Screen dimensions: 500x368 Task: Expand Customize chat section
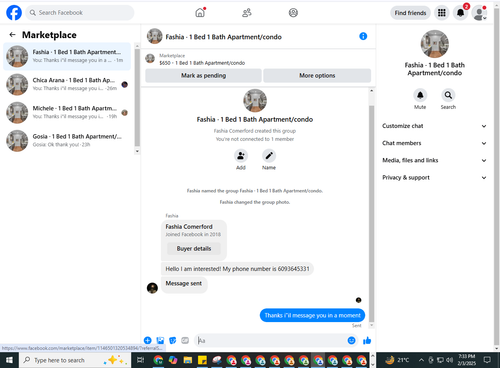(434, 126)
